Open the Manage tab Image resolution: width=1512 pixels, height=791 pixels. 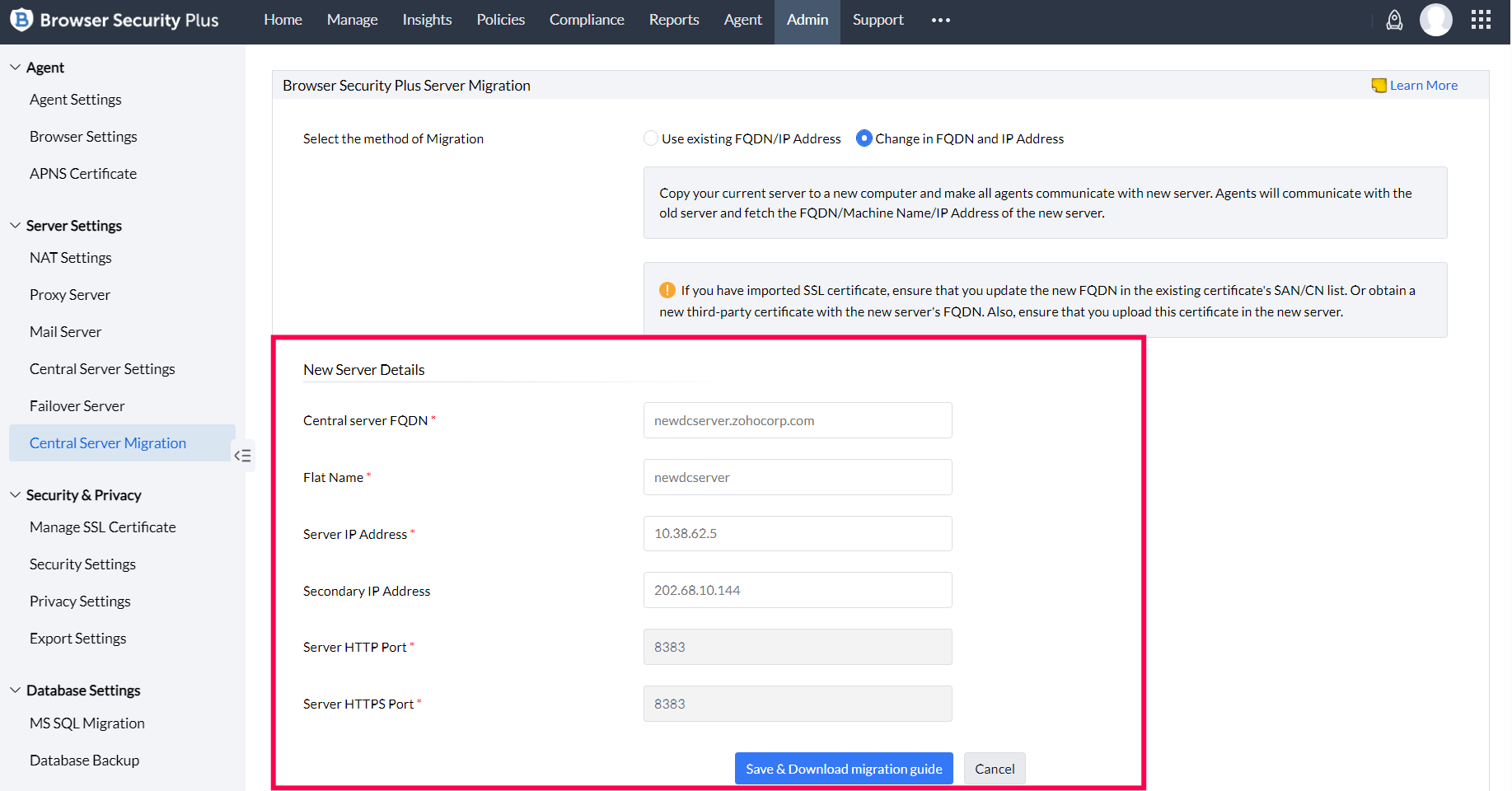tap(352, 20)
